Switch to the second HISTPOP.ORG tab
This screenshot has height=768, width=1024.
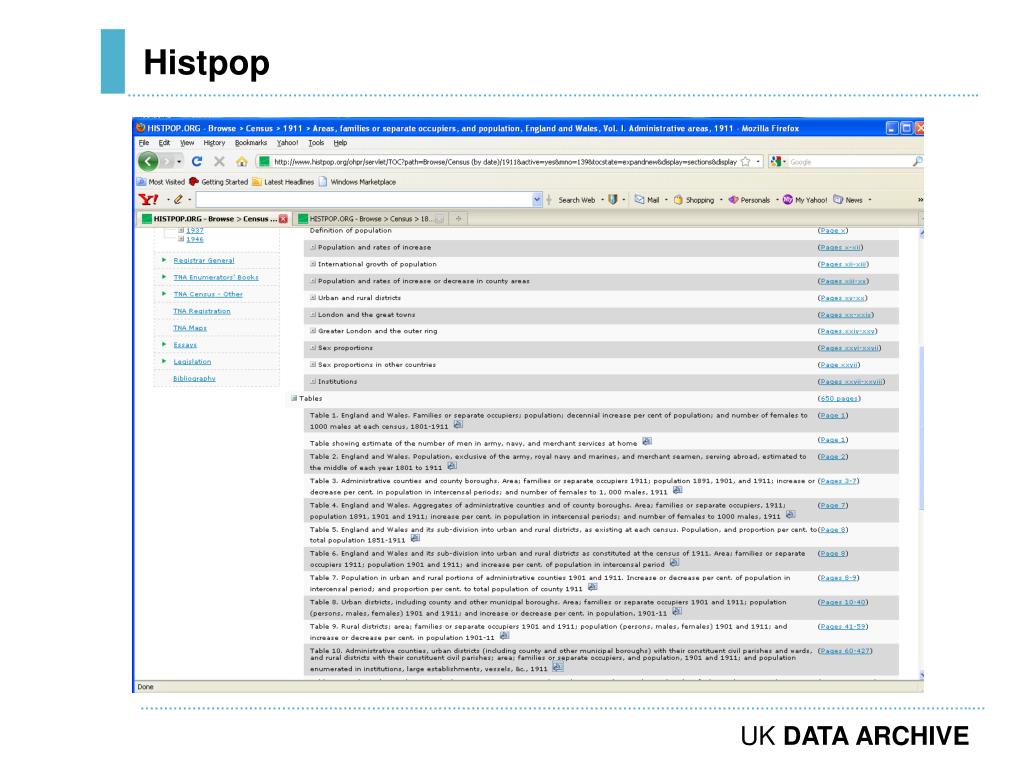[x=370, y=219]
